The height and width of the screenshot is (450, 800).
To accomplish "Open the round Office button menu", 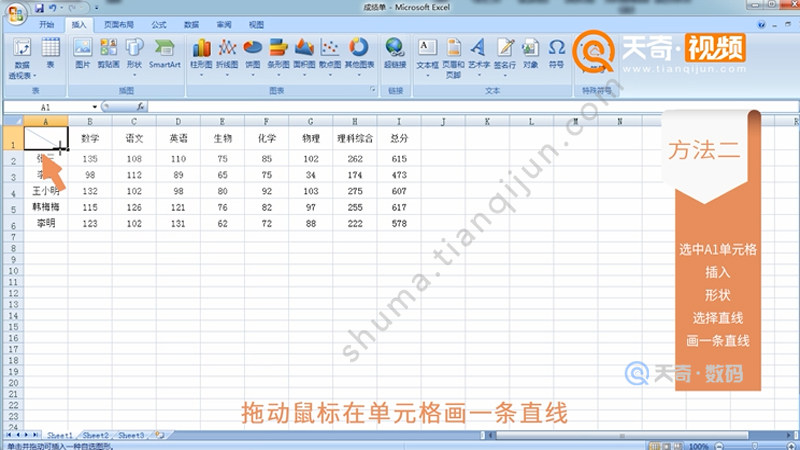I will (x=15, y=14).
